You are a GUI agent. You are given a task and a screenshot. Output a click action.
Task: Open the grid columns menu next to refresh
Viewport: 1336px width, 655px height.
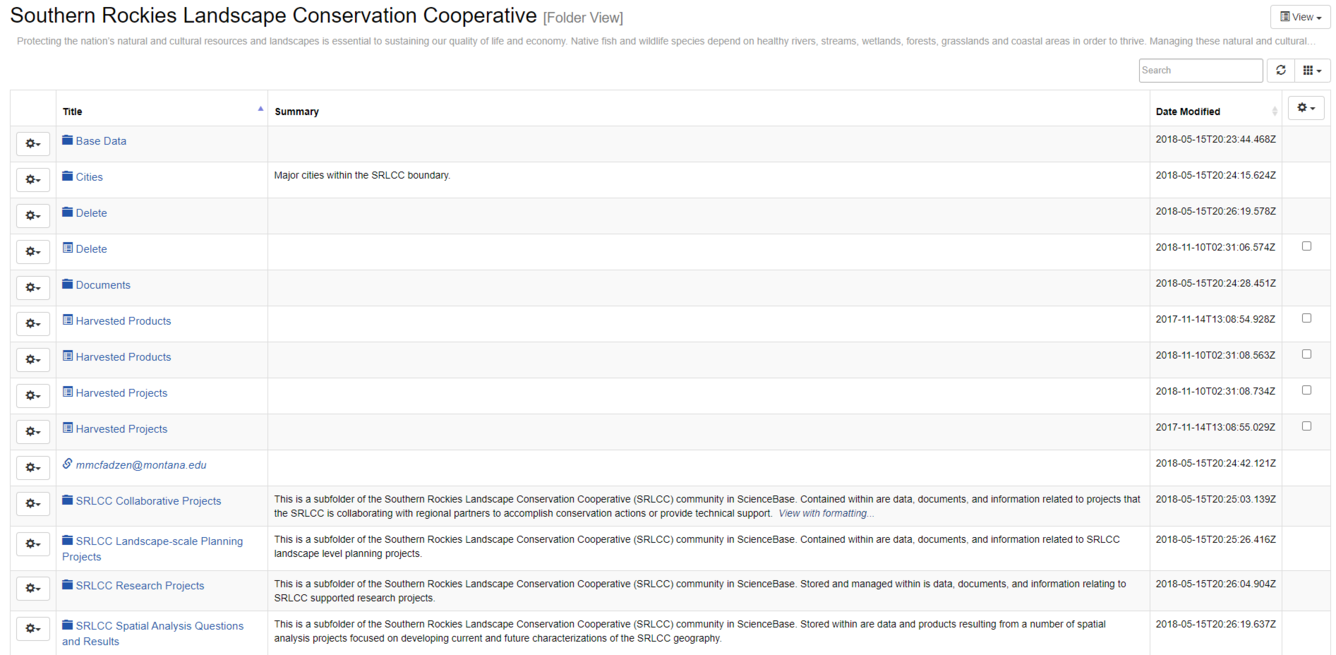click(1312, 70)
